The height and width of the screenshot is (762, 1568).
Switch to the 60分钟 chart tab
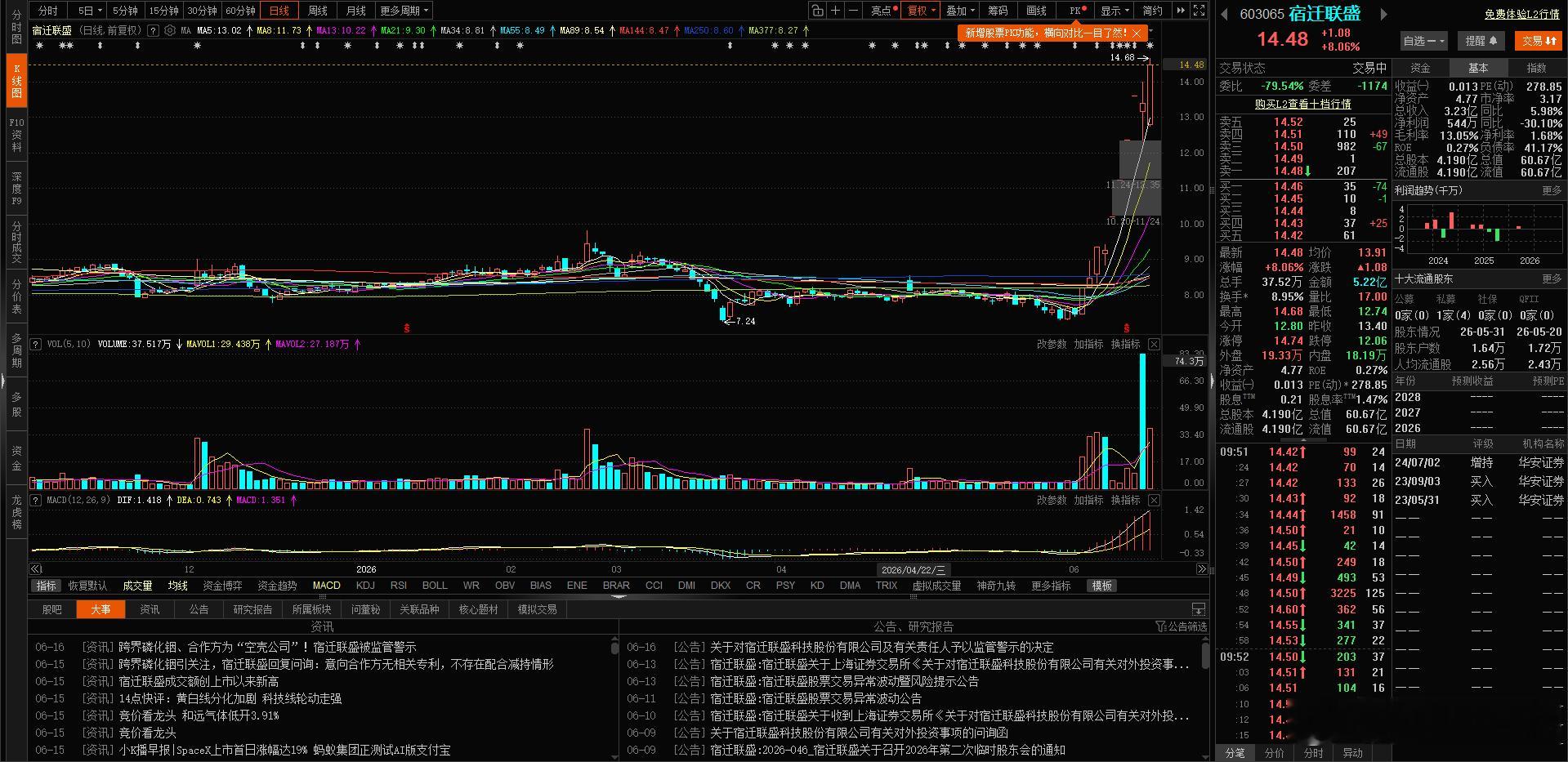pyautogui.click(x=240, y=11)
